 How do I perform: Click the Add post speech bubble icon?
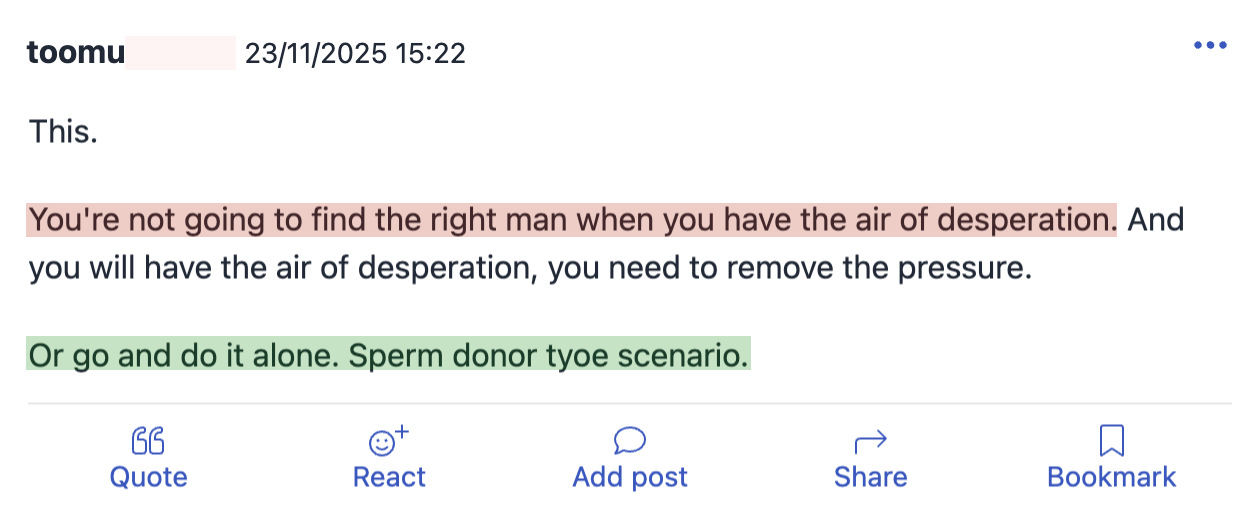click(x=630, y=441)
